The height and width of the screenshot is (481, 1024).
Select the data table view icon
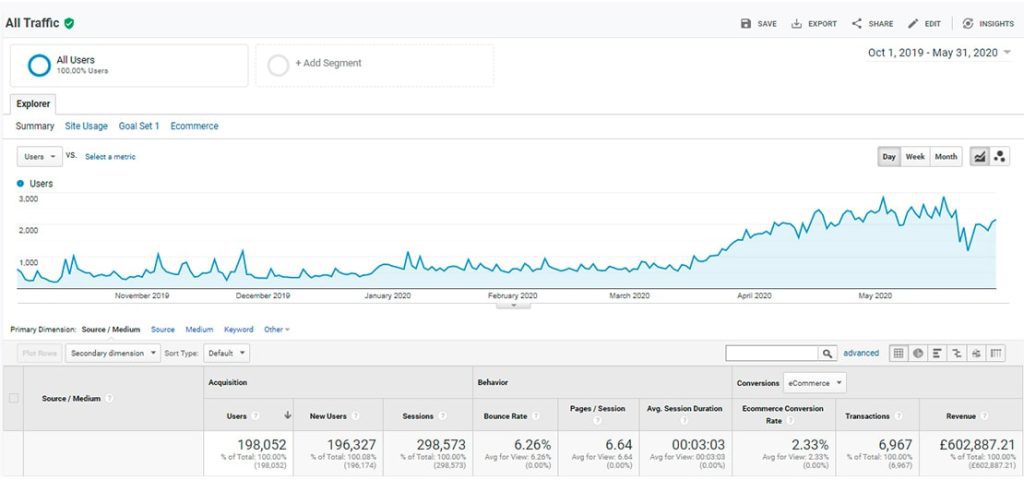(x=898, y=353)
